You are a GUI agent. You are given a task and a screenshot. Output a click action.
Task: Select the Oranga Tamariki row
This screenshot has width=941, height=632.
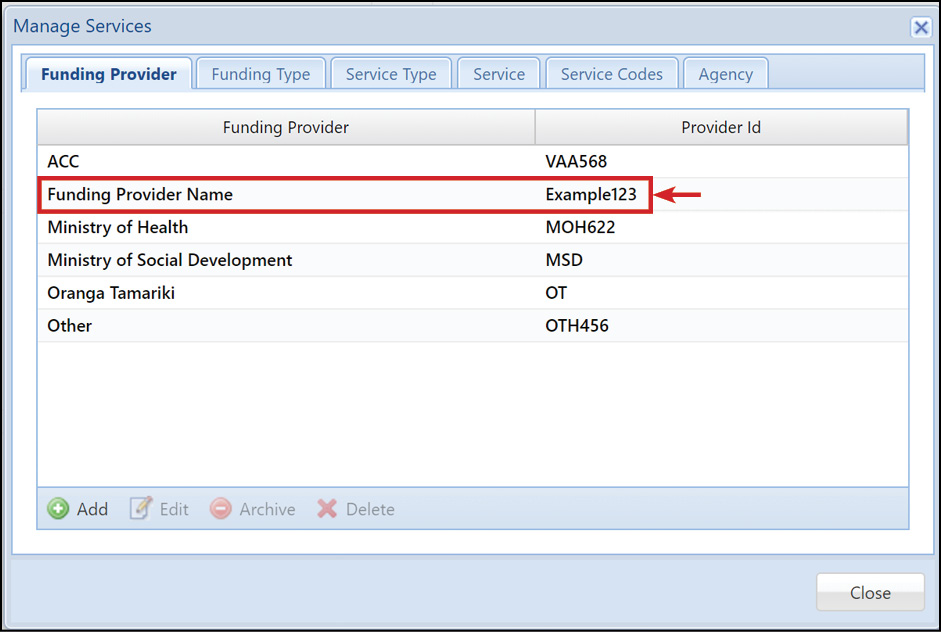pos(473,293)
